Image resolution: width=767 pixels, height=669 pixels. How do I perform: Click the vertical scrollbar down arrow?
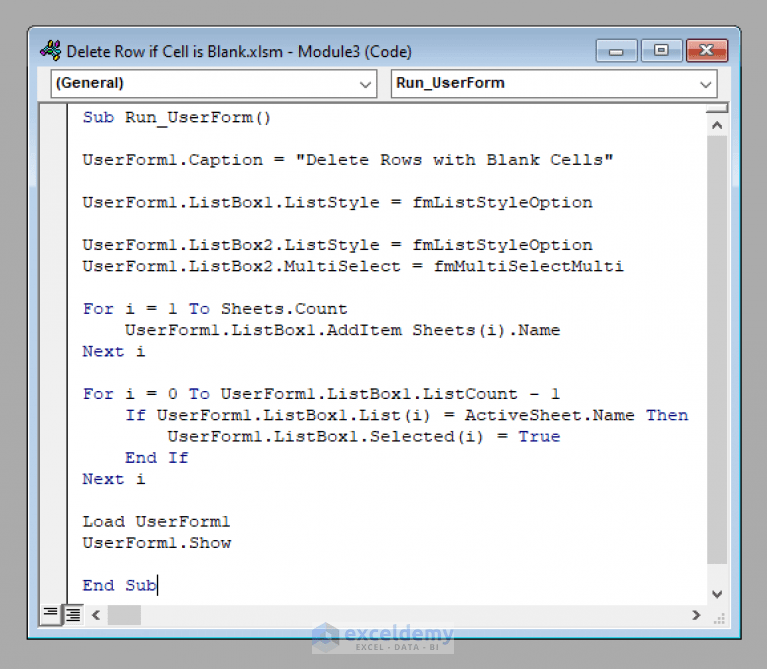click(x=717, y=594)
